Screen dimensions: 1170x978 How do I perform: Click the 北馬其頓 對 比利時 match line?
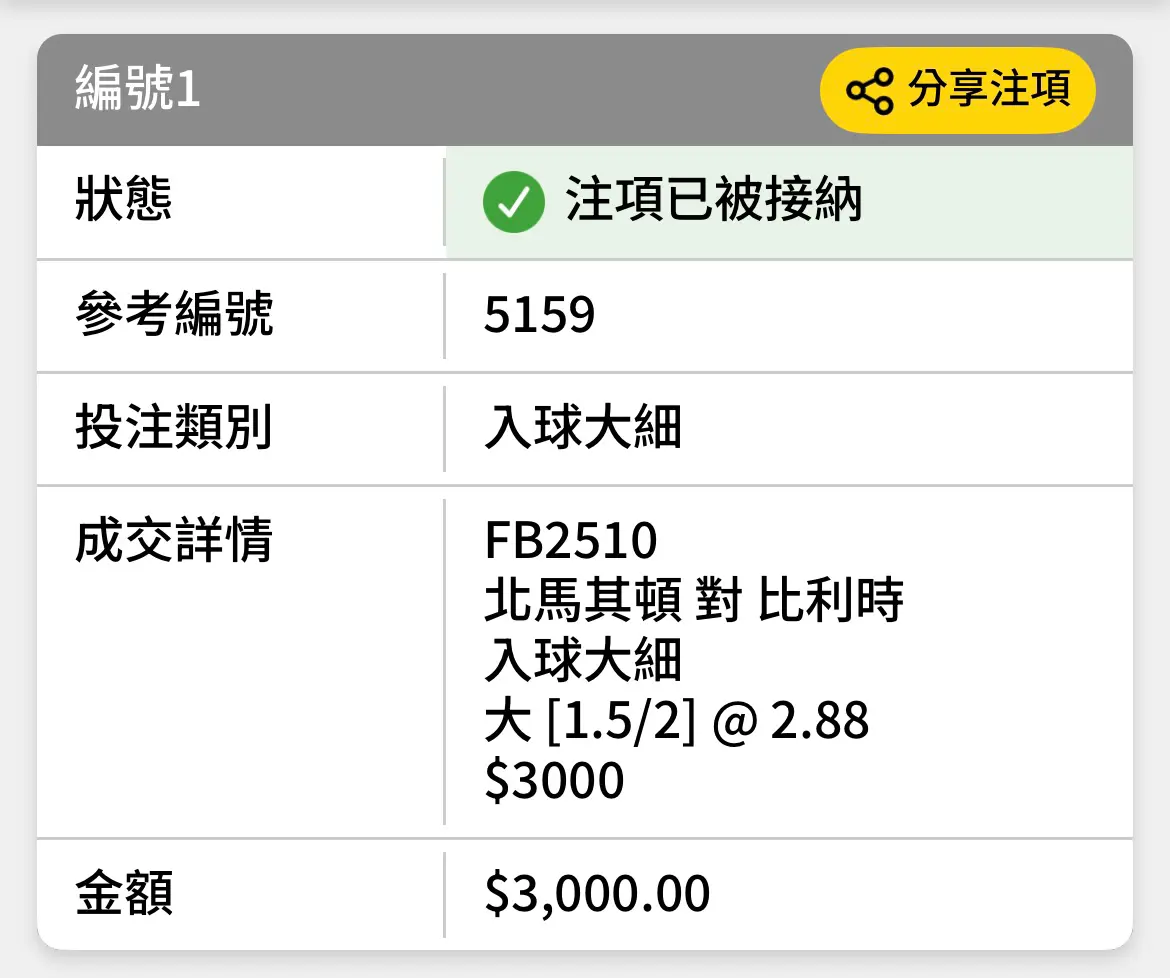(x=694, y=600)
